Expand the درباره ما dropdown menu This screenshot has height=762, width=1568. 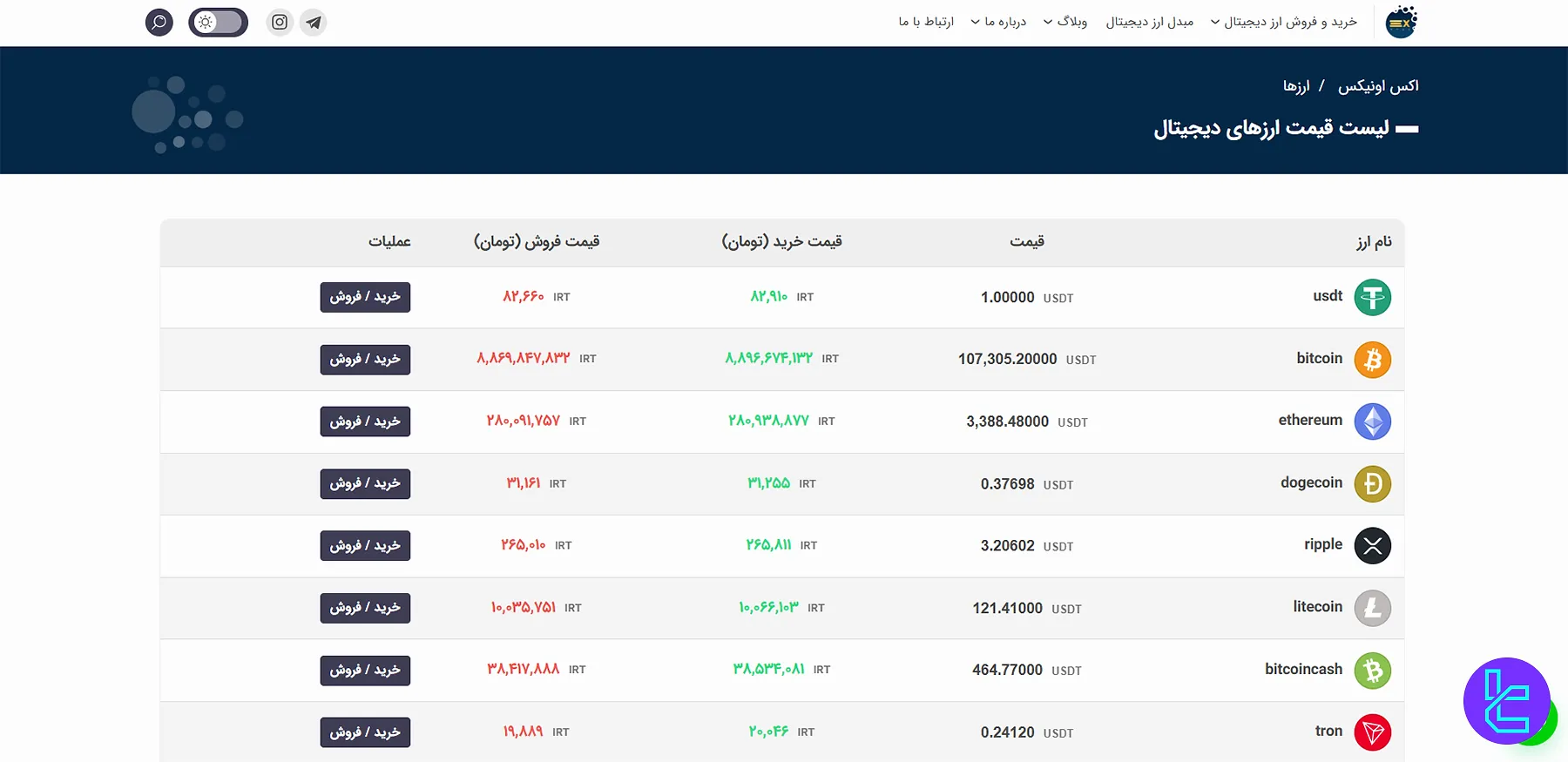coord(999,22)
